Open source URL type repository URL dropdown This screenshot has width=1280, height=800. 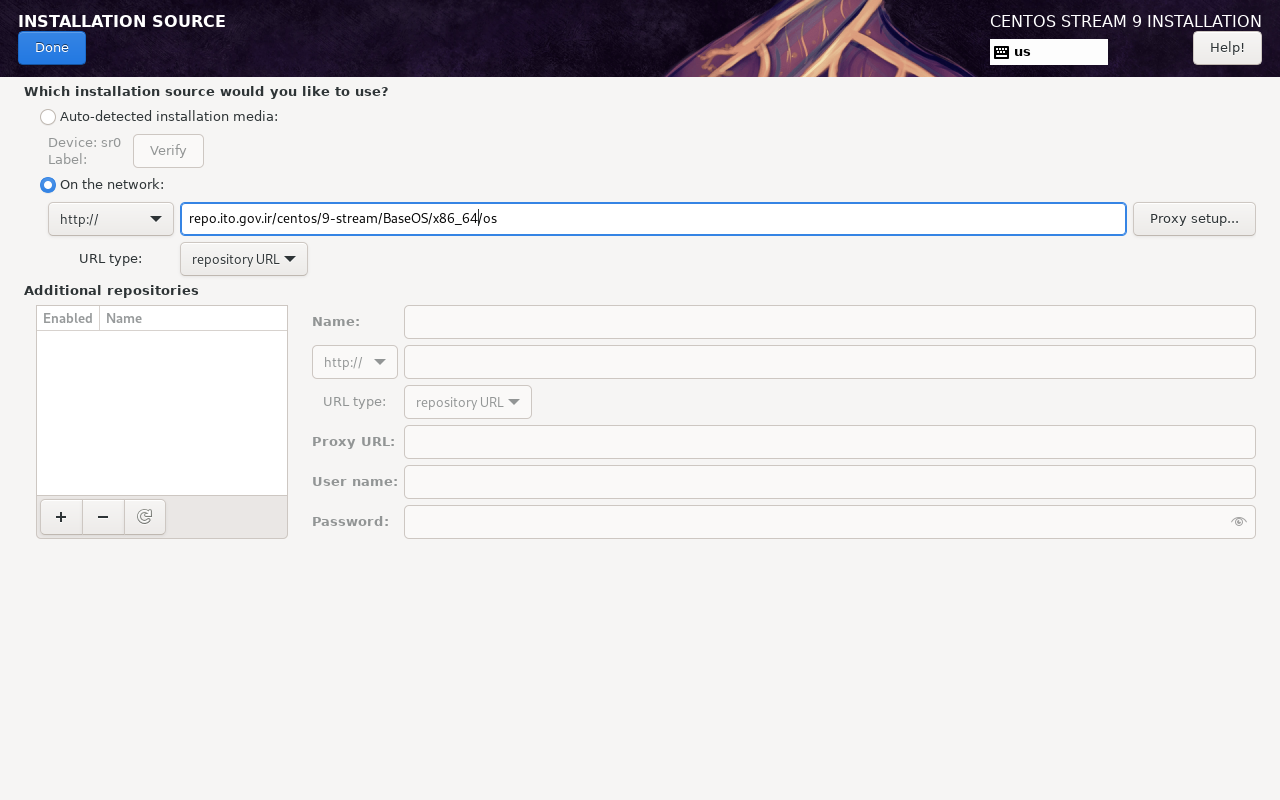(x=244, y=259)
